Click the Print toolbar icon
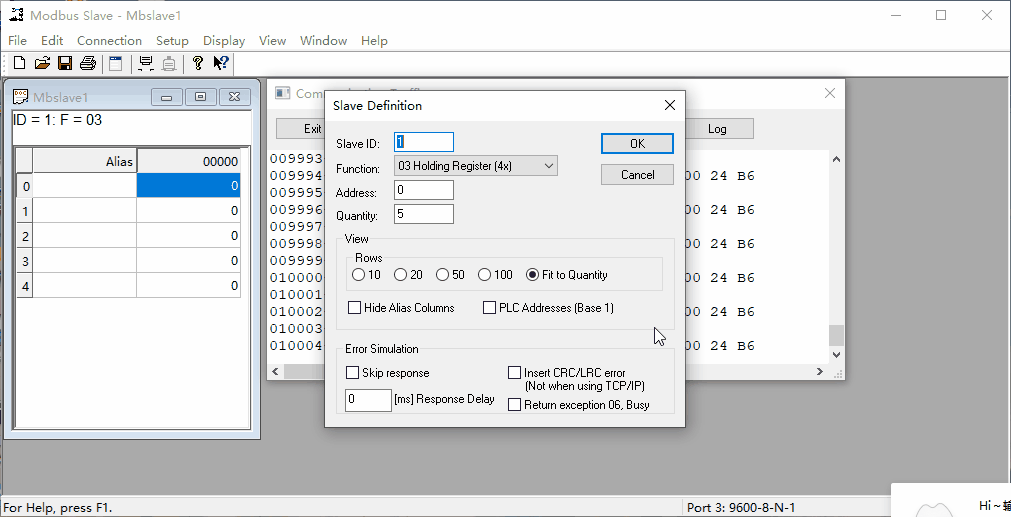 coord(88,63)
